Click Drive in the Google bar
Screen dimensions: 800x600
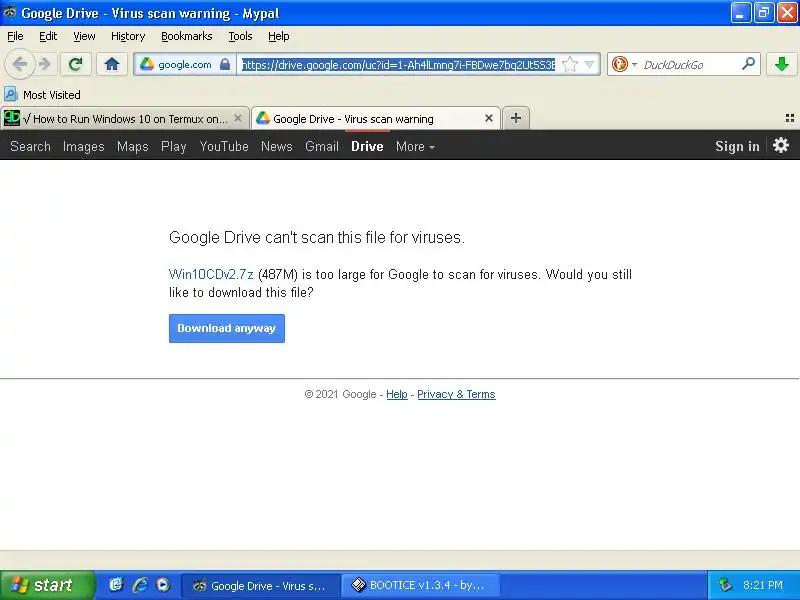tap(367, 146)
